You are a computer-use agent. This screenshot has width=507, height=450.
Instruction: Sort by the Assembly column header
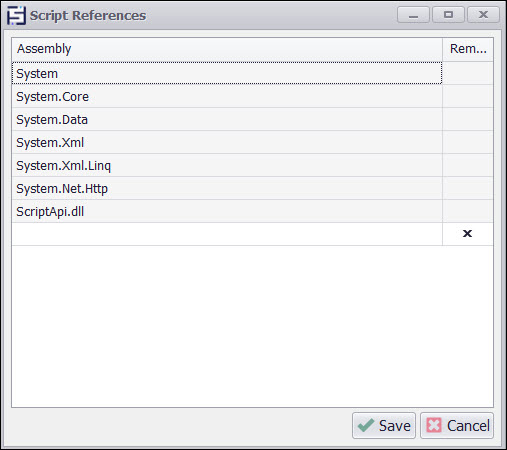pos(227,49)
